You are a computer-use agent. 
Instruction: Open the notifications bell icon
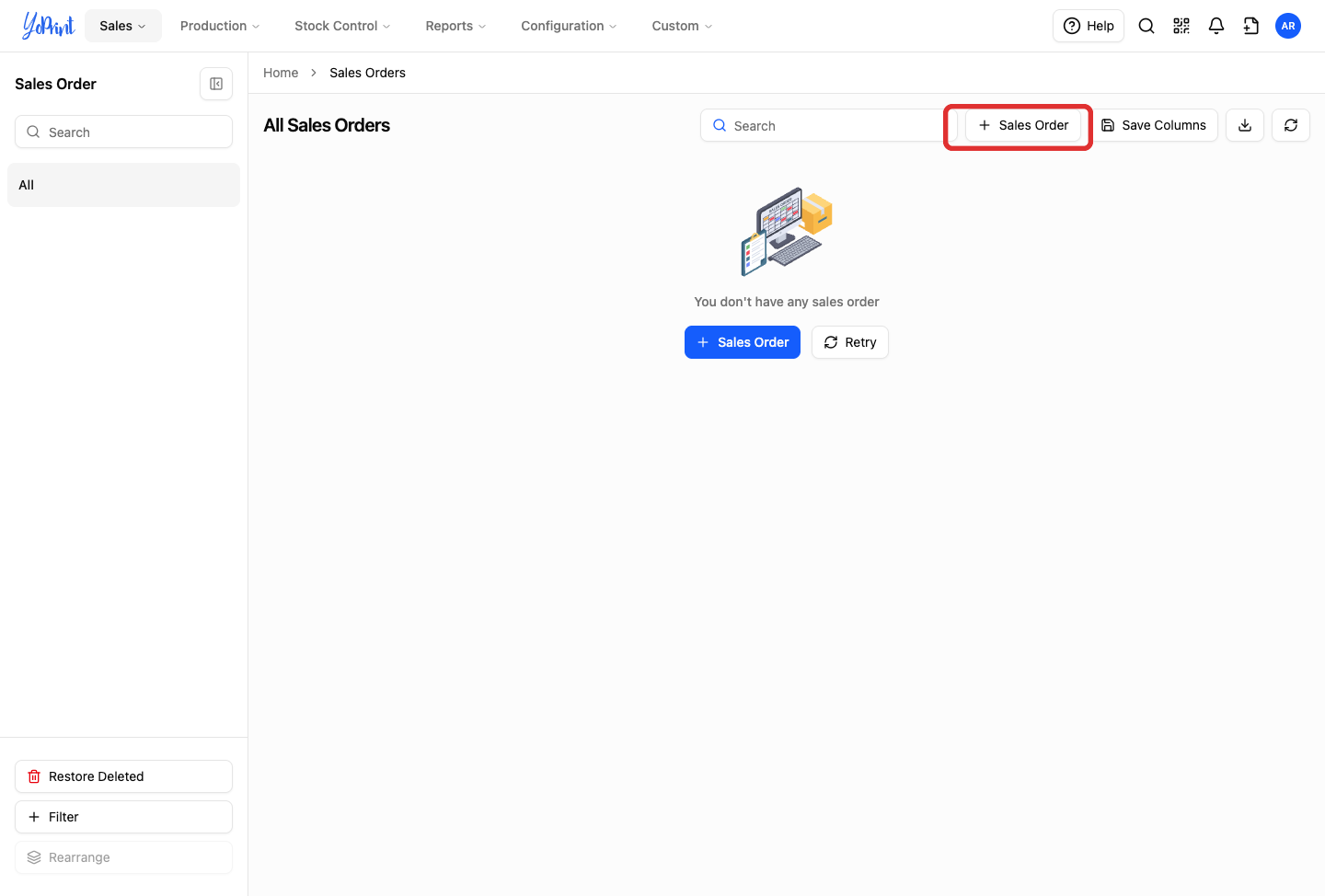[1216, 26]
